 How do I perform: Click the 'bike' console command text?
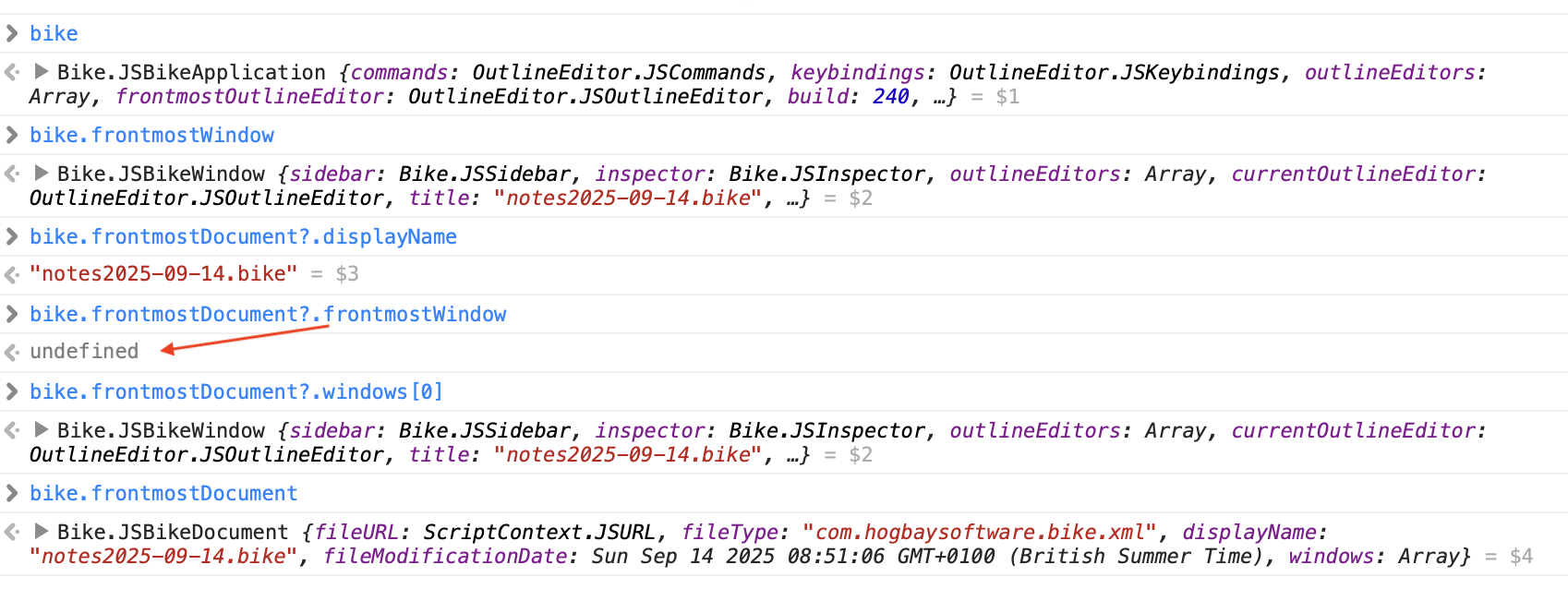click(54, 34)
